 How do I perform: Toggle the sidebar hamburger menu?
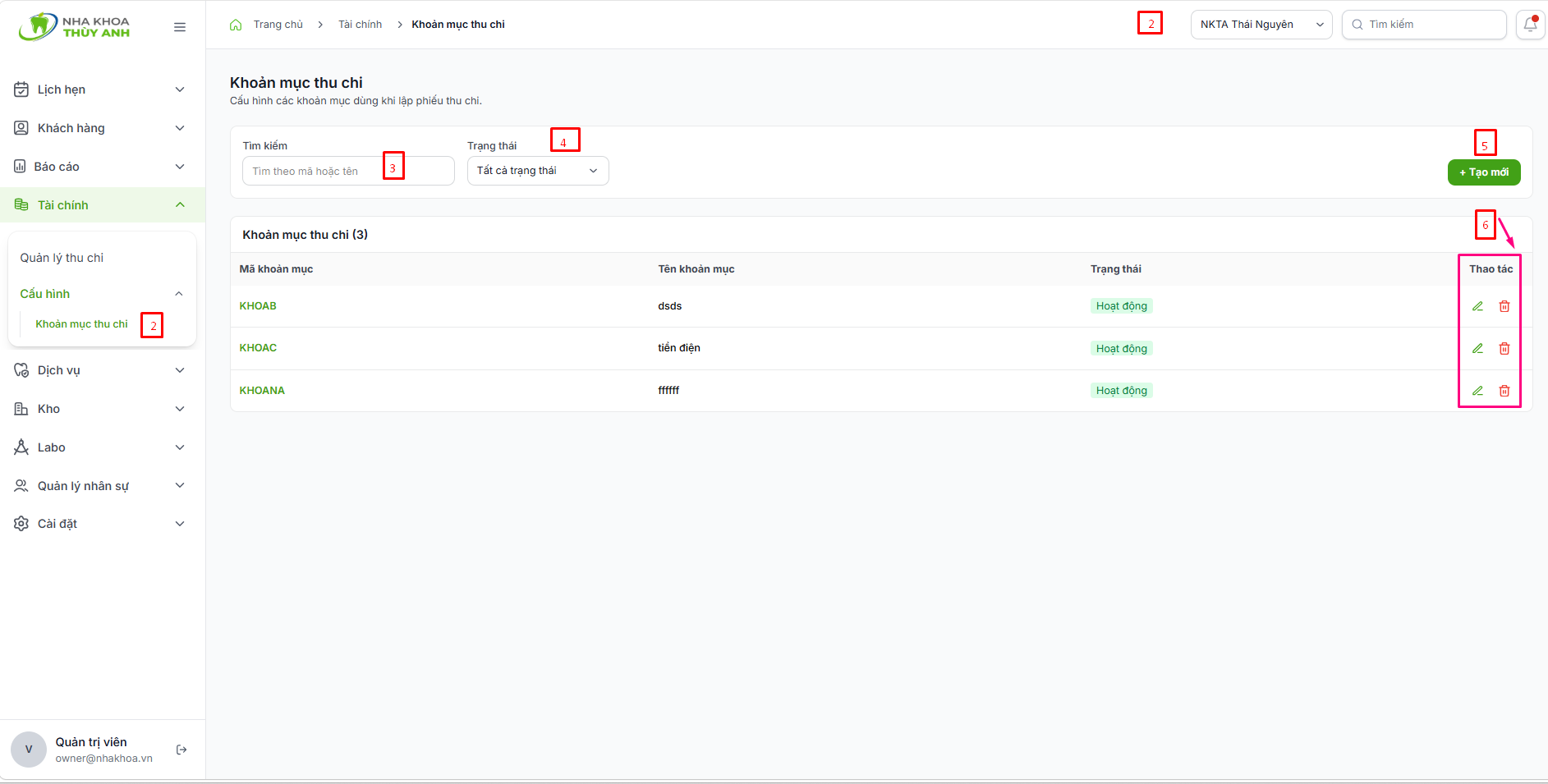click(180, 27)
